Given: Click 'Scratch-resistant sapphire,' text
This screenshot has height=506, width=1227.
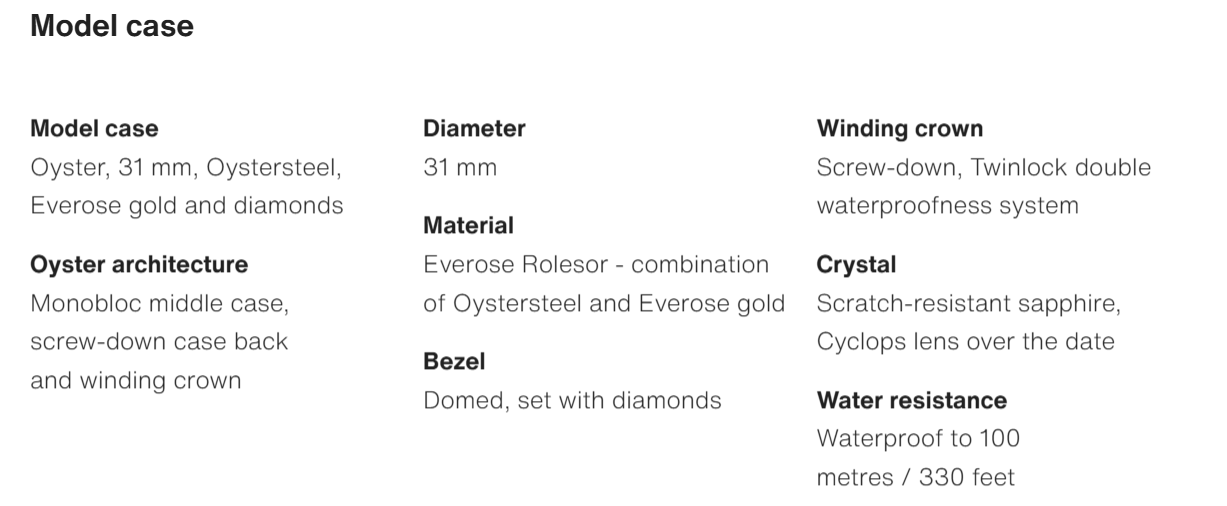Looking at the screenshot, I should [x=968, y=303].
